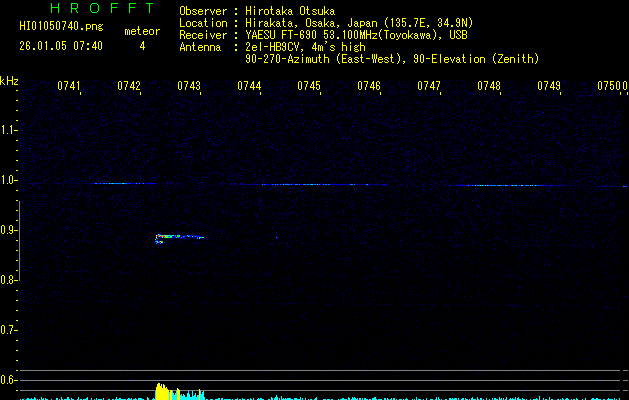Jump to the 0743 time marker

pos(189,86)
